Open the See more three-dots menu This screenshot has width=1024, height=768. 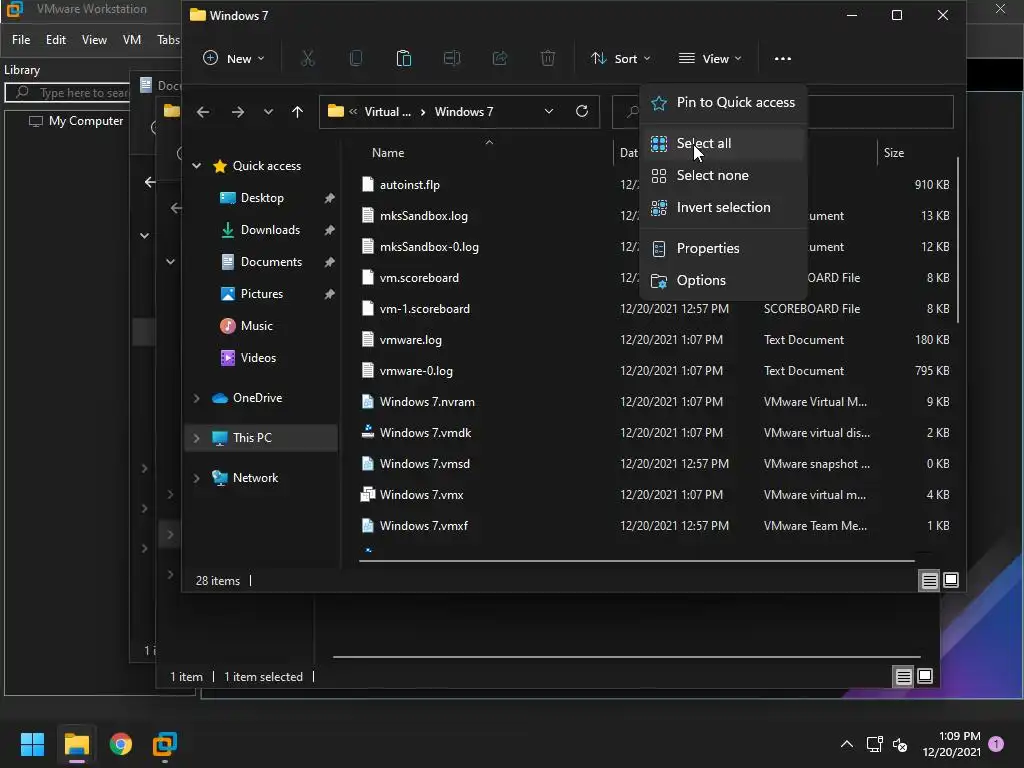click(782, 59)
